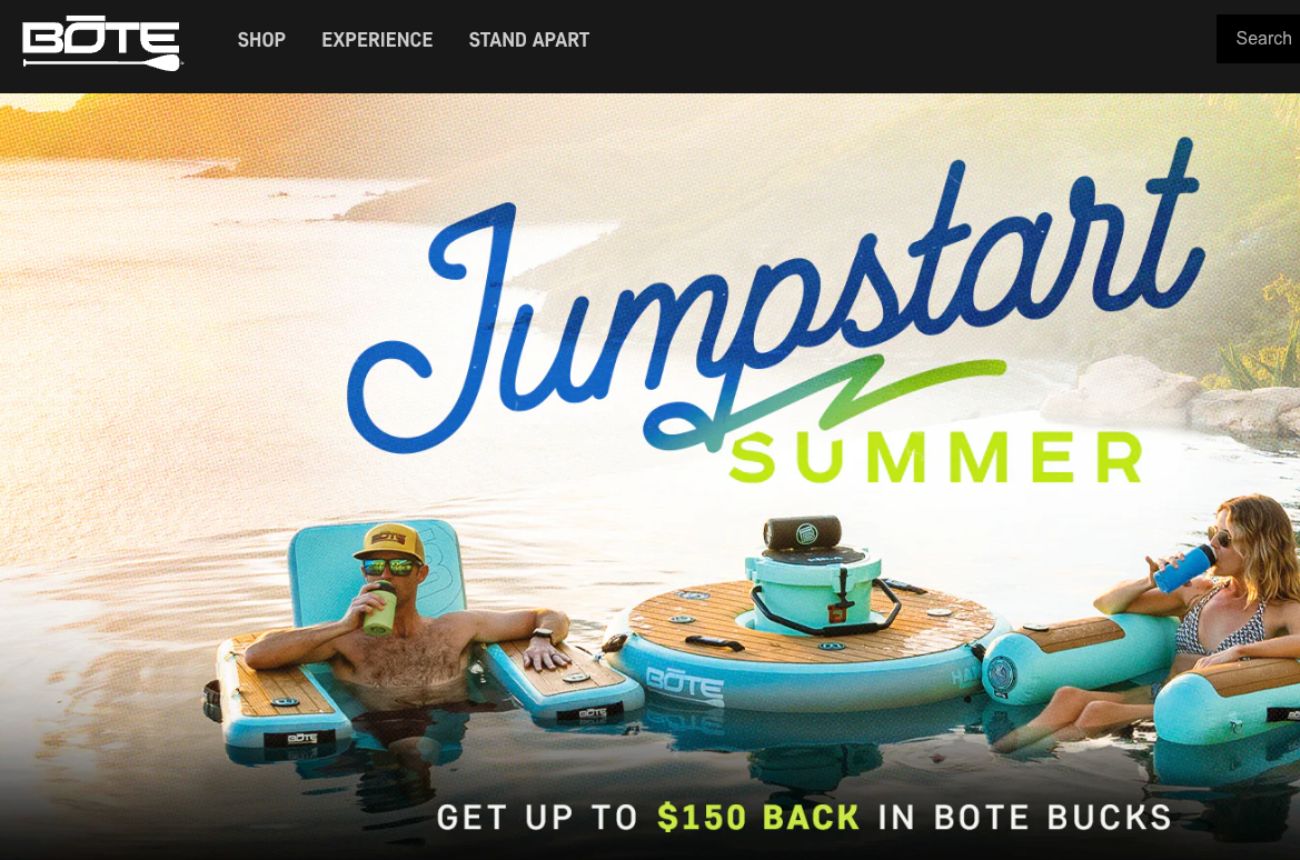Click the IN BOTE BUCKS text

click(1025, 817)
